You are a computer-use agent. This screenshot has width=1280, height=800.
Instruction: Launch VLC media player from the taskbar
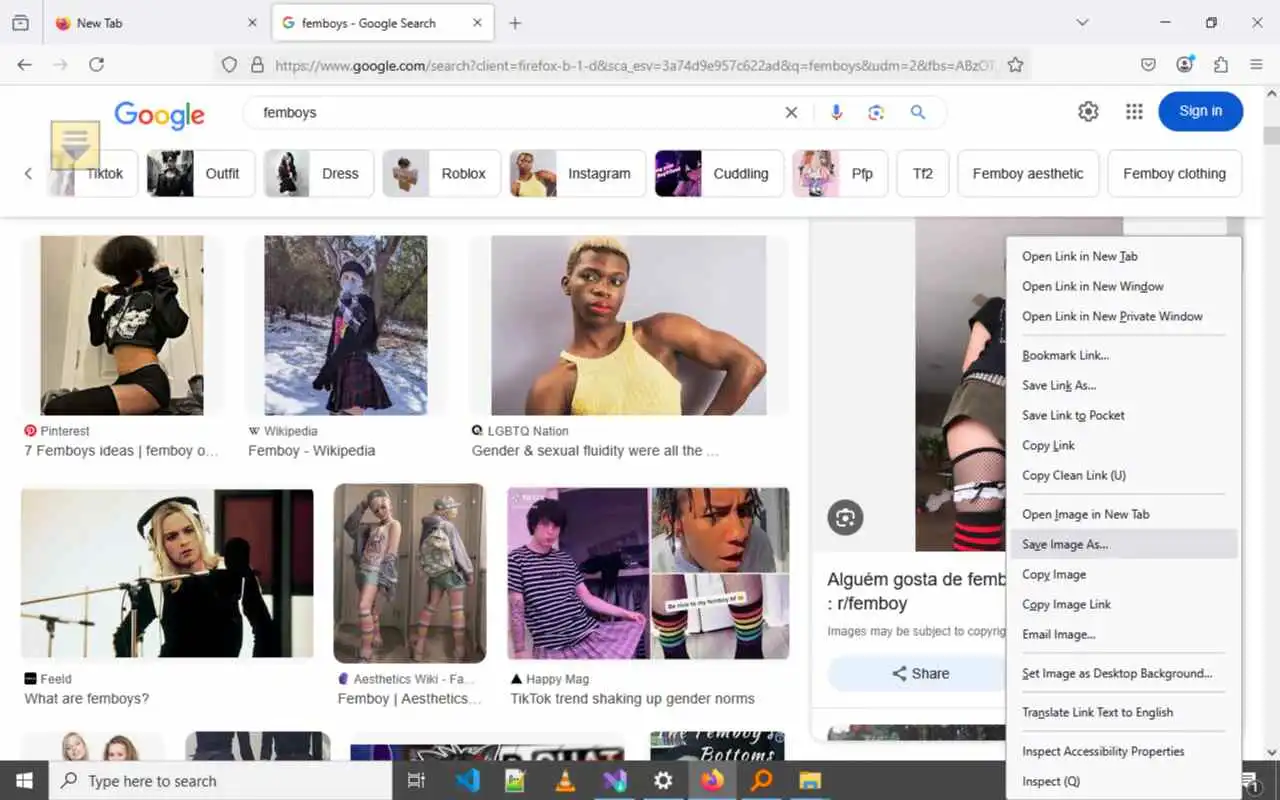pyautogui.click(x=565, y=780)
